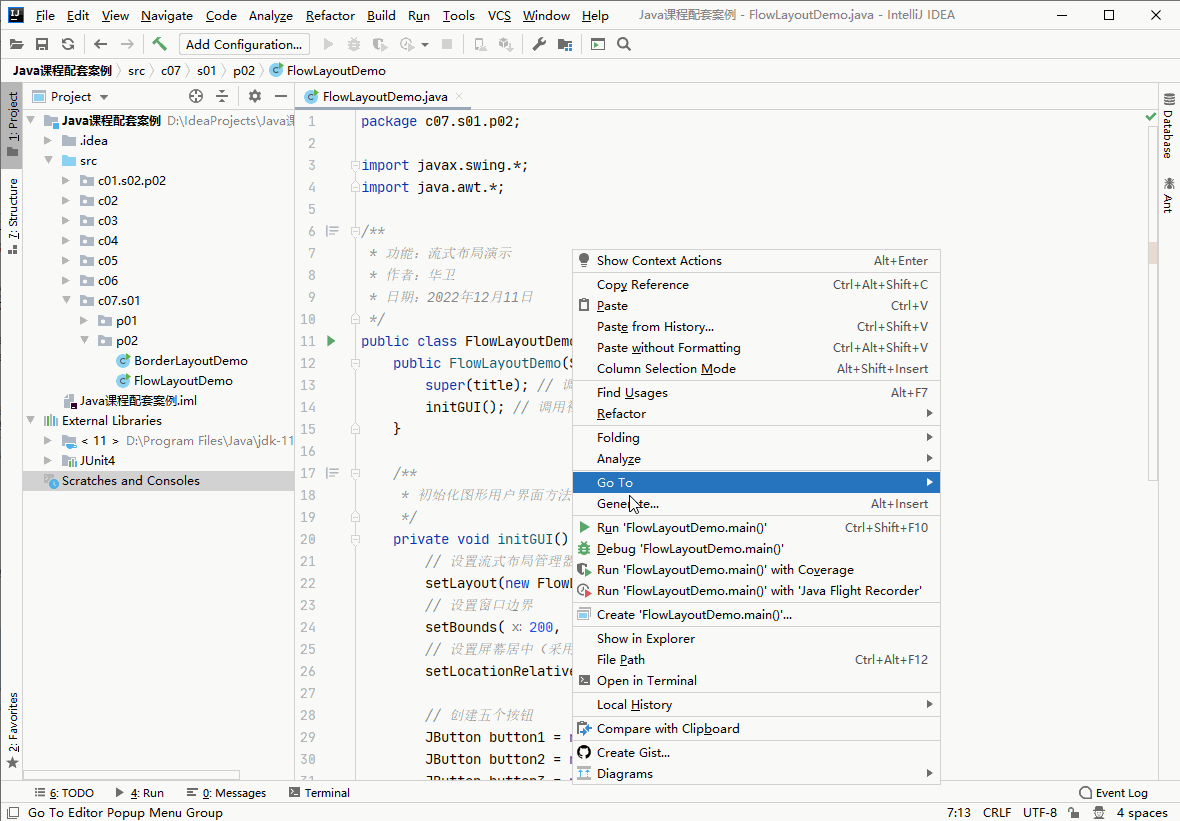Click the Javadoc render gutter icon at line 6
Screen dimensions: 1180x821
(332, 231)
